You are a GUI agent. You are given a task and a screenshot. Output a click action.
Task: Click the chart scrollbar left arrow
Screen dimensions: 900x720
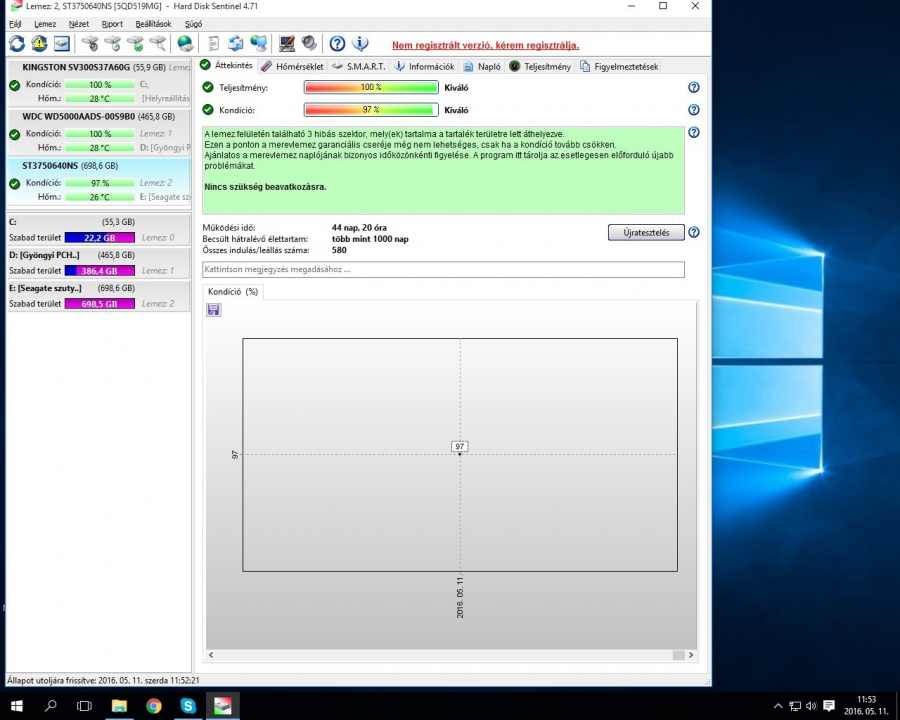(x=211, y=655)
